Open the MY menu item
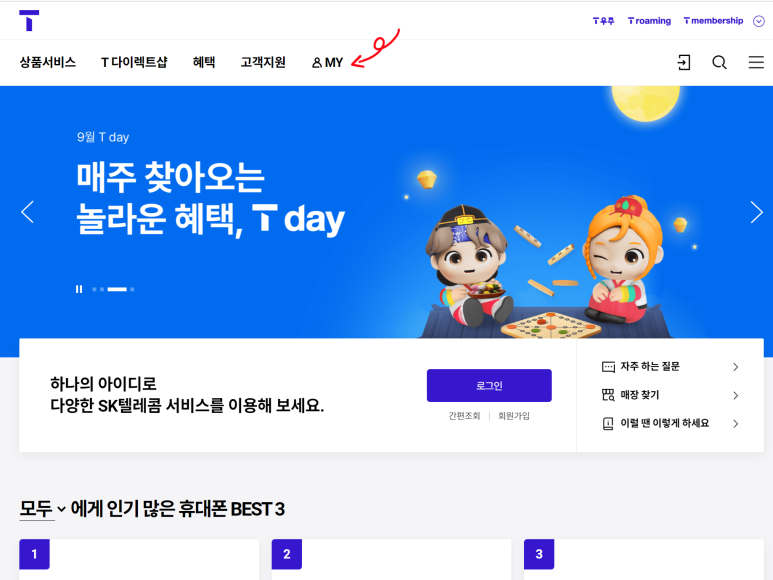The image size is (773, 580). pos(327,63)
